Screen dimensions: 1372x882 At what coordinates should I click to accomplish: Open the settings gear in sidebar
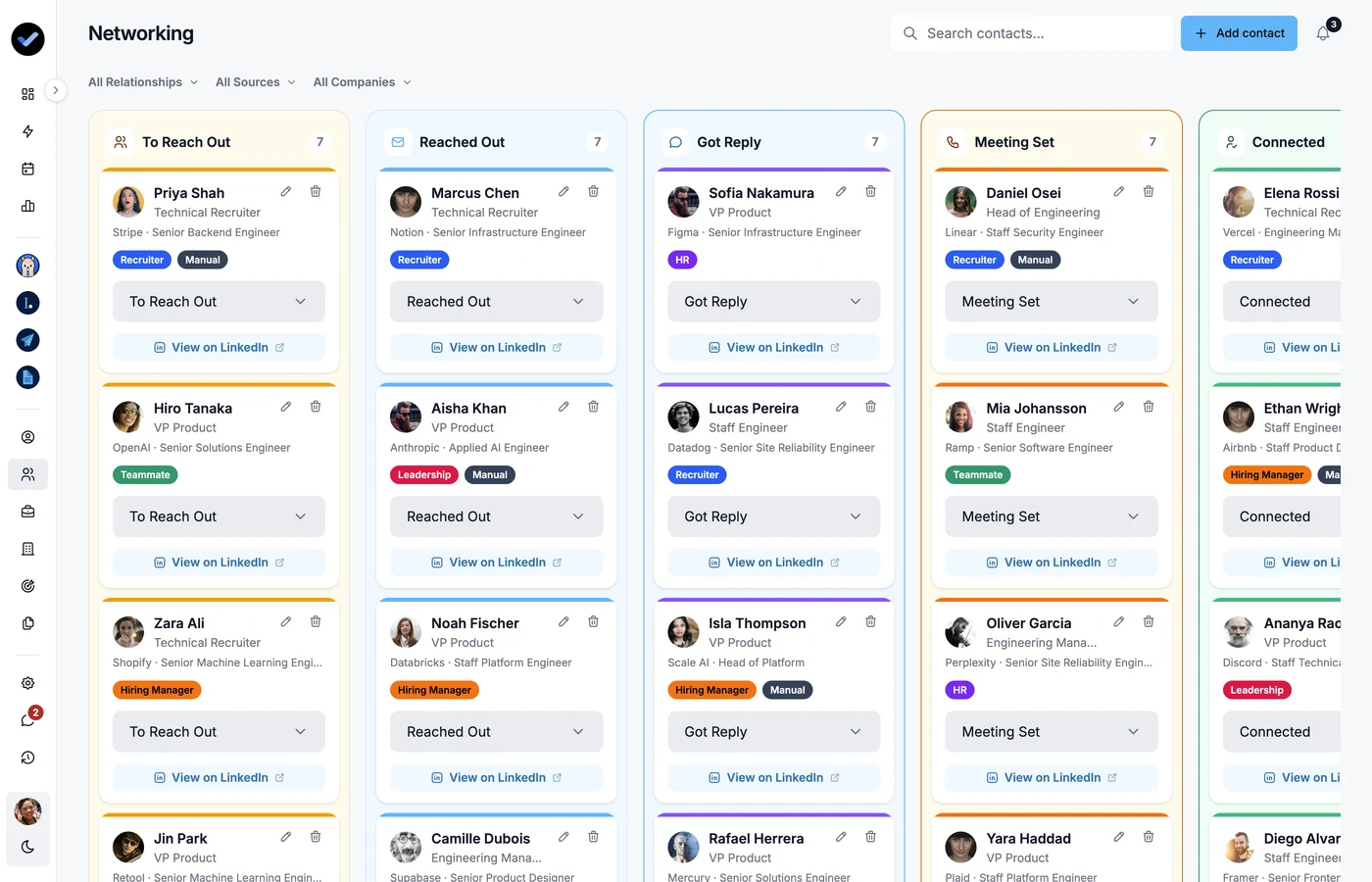point(27,683)
